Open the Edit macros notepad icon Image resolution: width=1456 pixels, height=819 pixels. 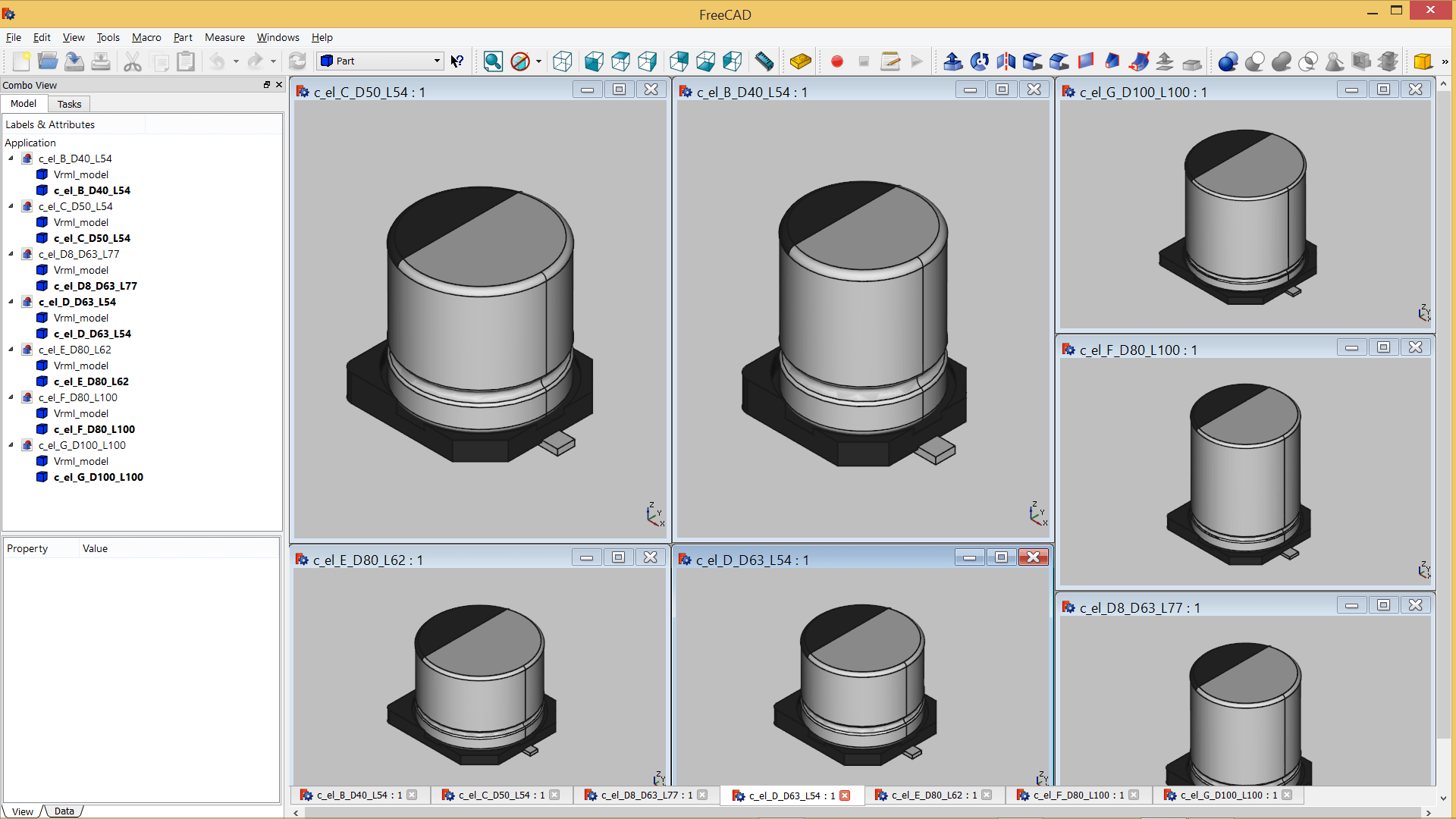[x=890, y=61]
